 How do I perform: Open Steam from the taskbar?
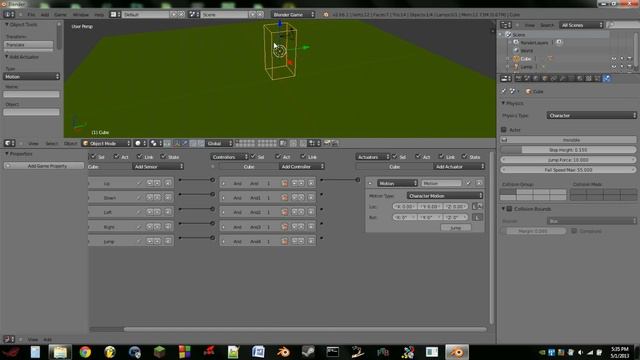(308, 352)
